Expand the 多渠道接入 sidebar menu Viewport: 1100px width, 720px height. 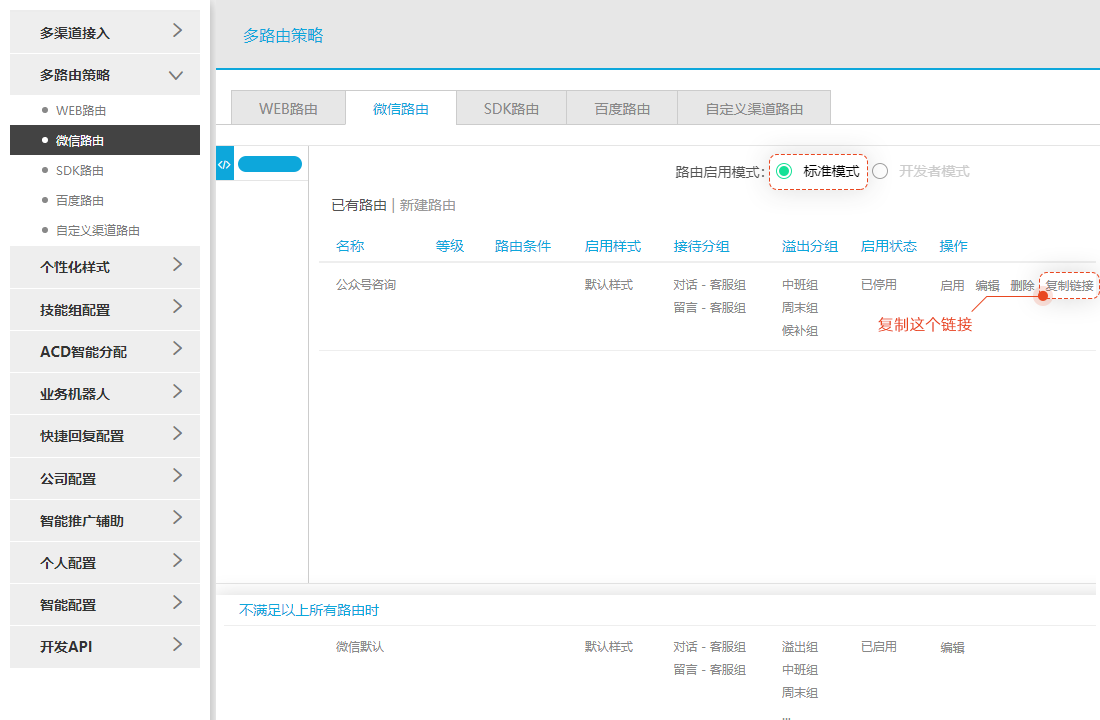click(x=105, y=32)
